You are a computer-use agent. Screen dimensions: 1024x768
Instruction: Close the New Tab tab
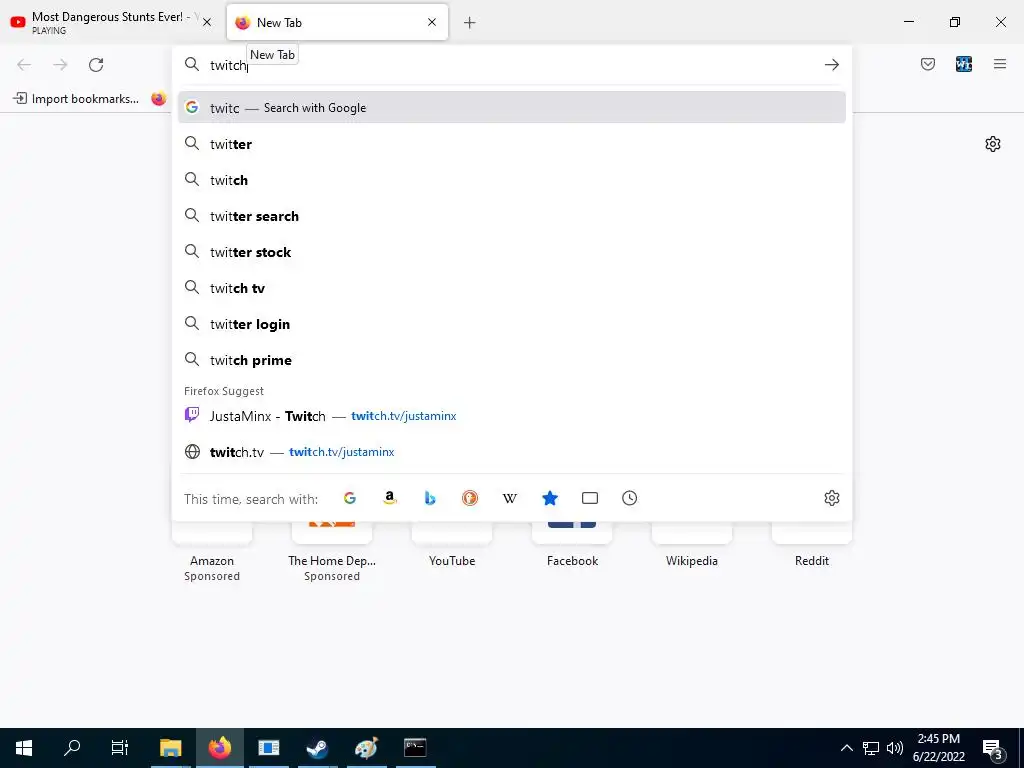point(432,22)
